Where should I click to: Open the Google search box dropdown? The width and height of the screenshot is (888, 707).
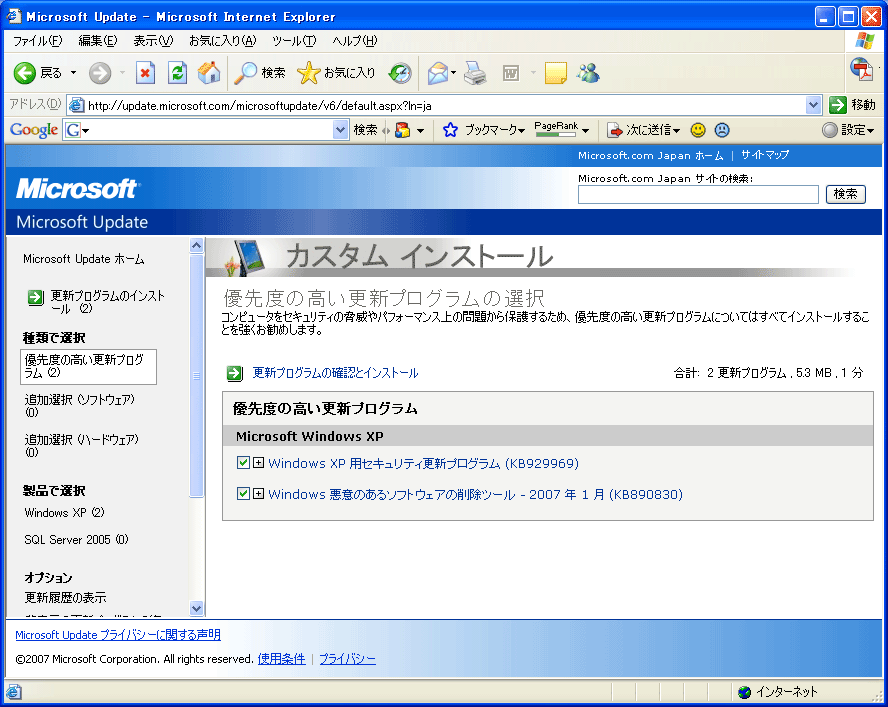pos(340,130)
